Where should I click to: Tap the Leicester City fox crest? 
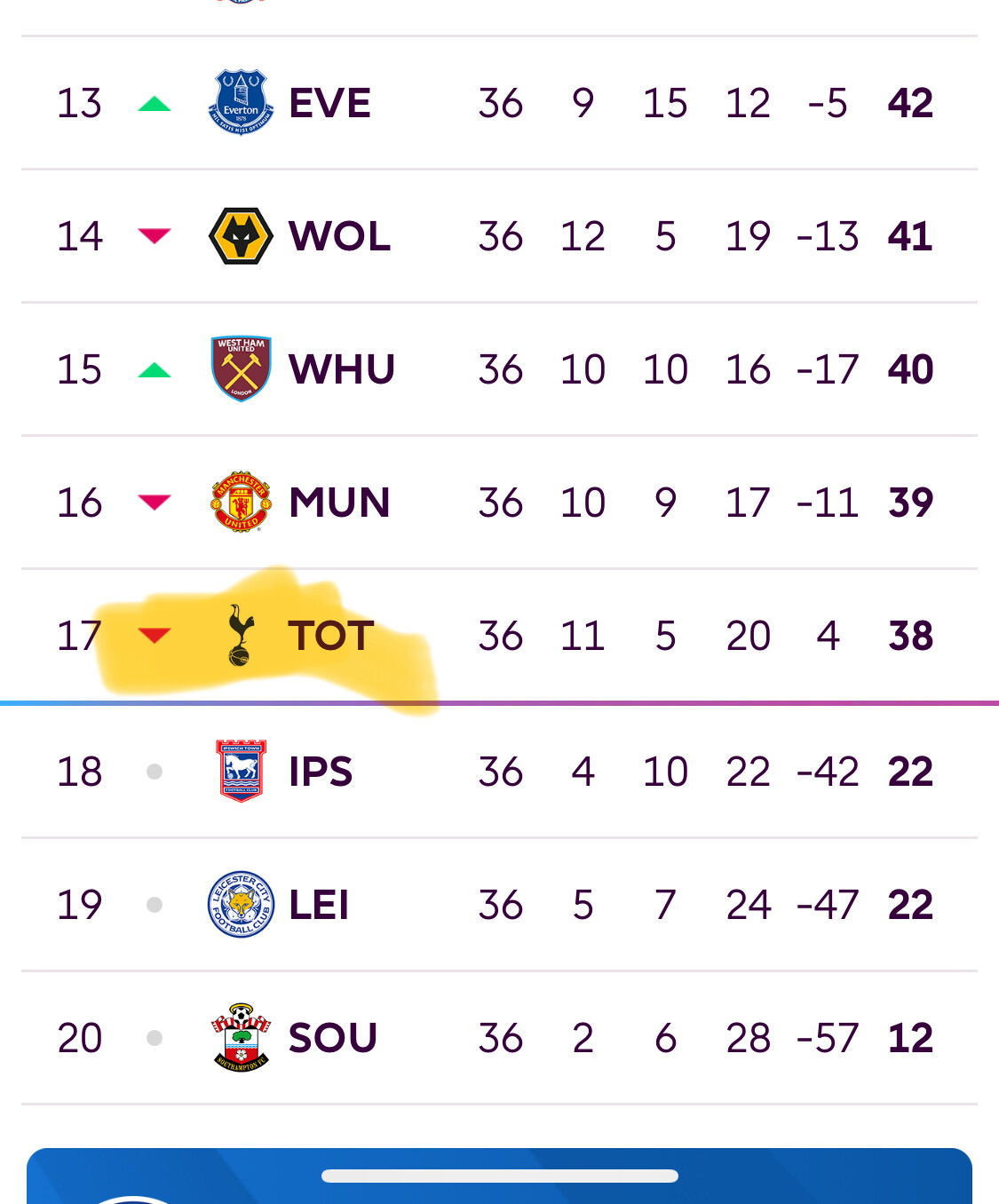click(241, 904)
